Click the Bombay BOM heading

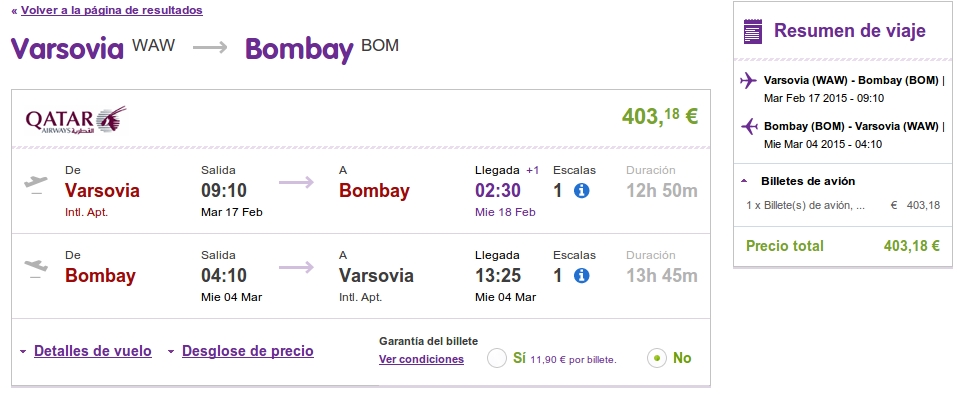(322, 49)
